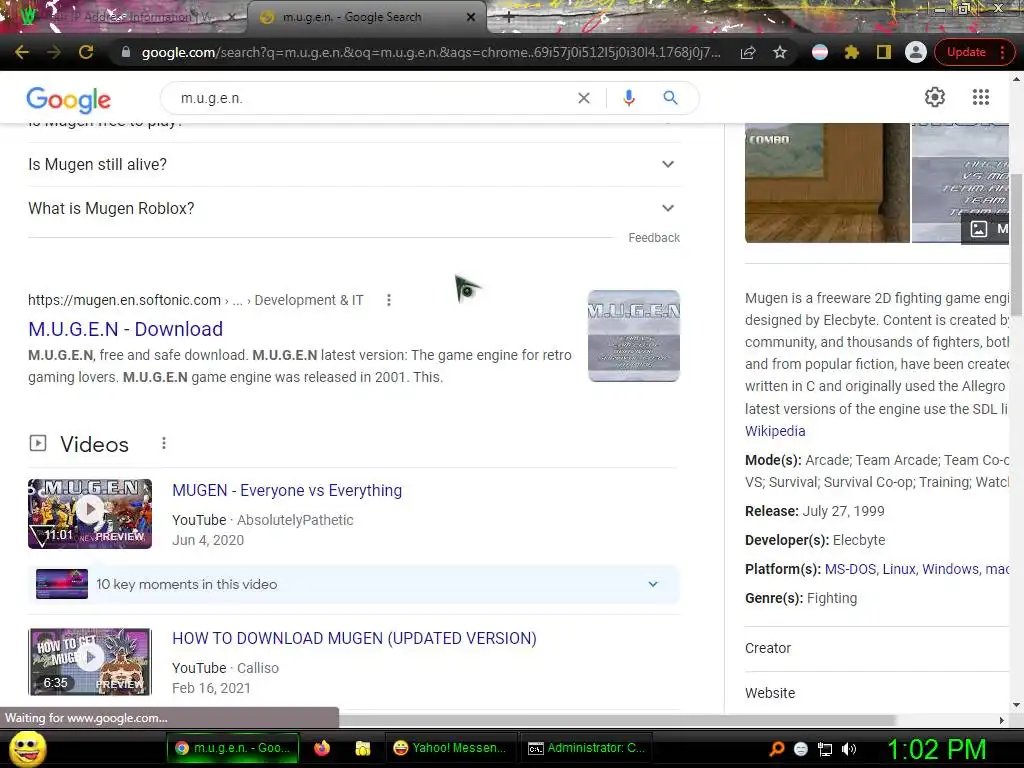The height and width of the screenshot is (768, 1024).
Task: Open the Chrome extensions puzzle icon
Action: [852, 52]
